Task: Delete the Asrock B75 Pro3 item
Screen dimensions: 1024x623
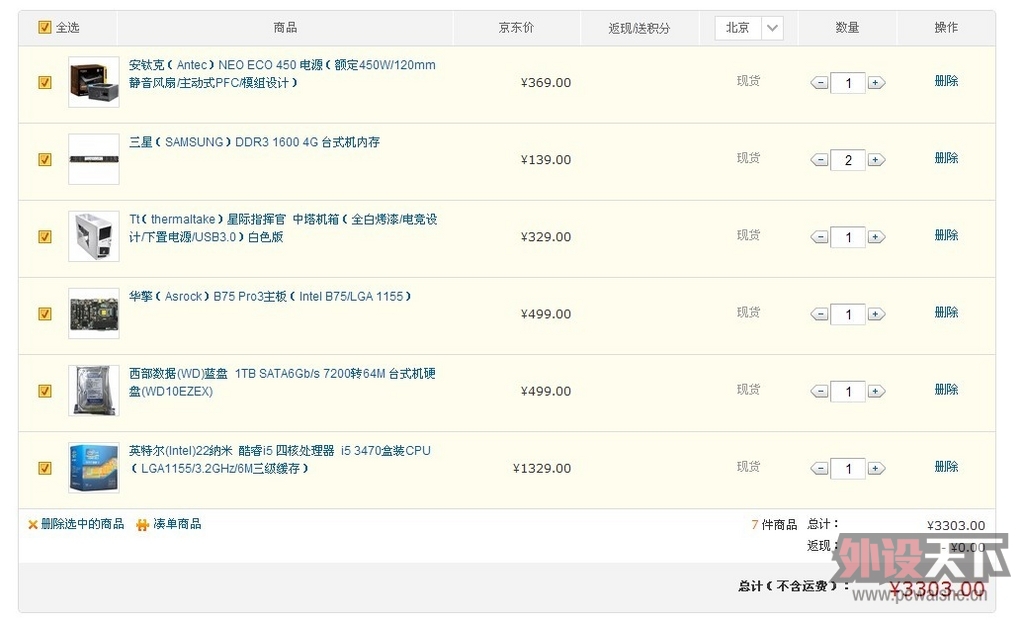Action: coord(946,312)
